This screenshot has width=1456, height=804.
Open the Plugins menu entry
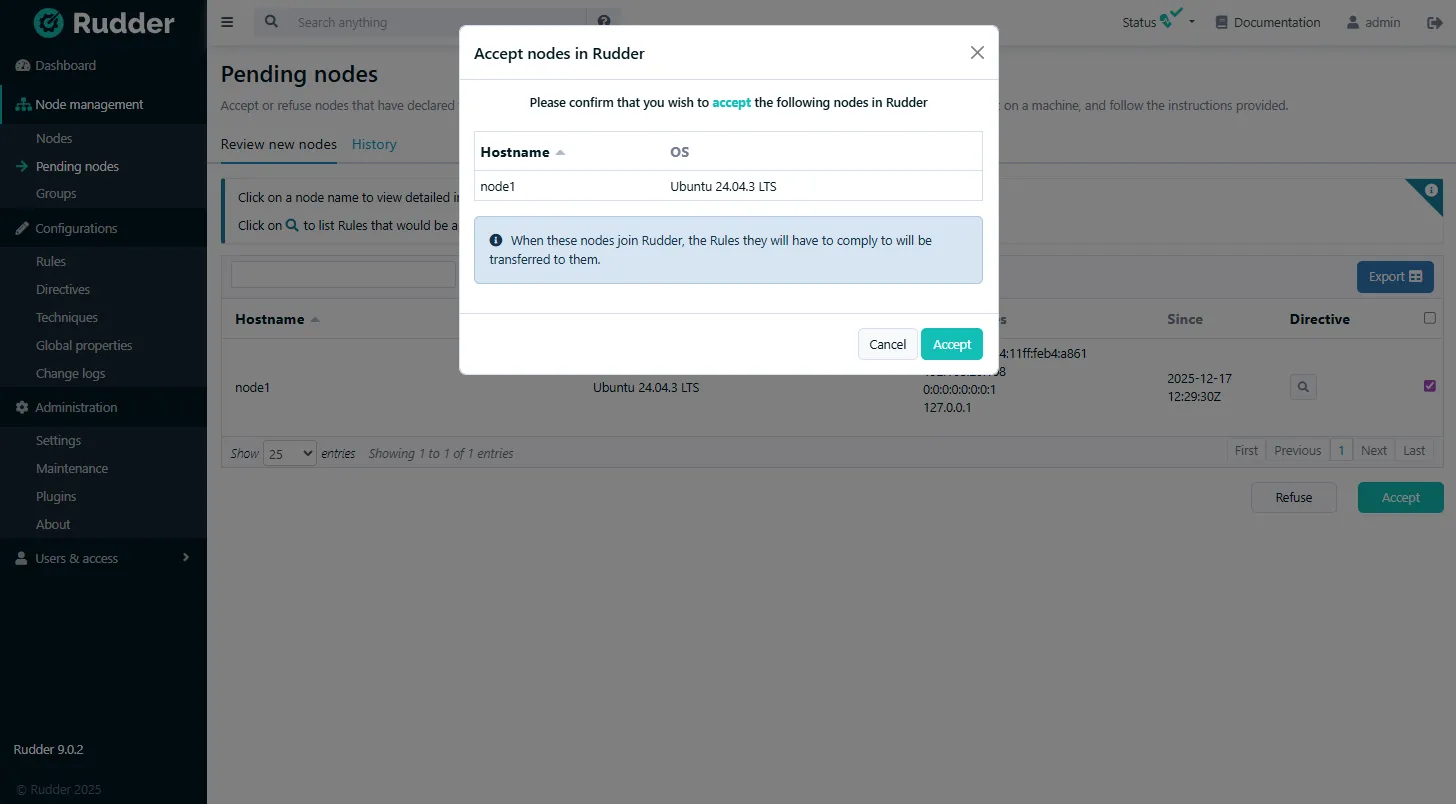click(x=54, y=496)
